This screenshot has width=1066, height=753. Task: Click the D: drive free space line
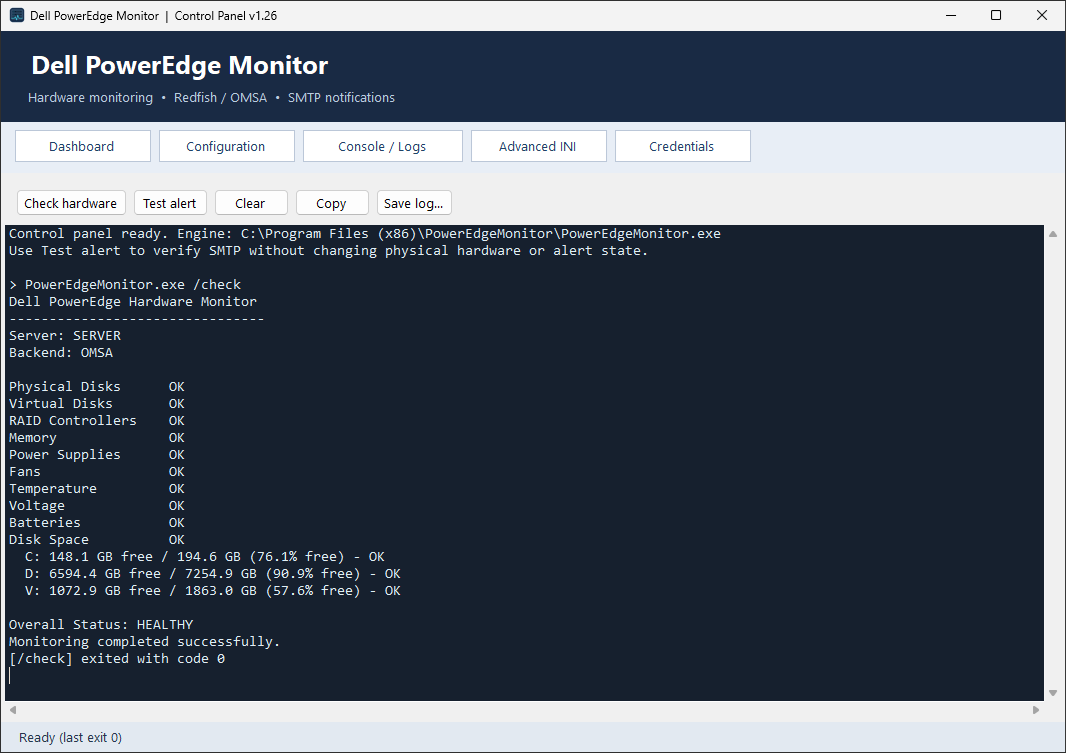(213, 573)
